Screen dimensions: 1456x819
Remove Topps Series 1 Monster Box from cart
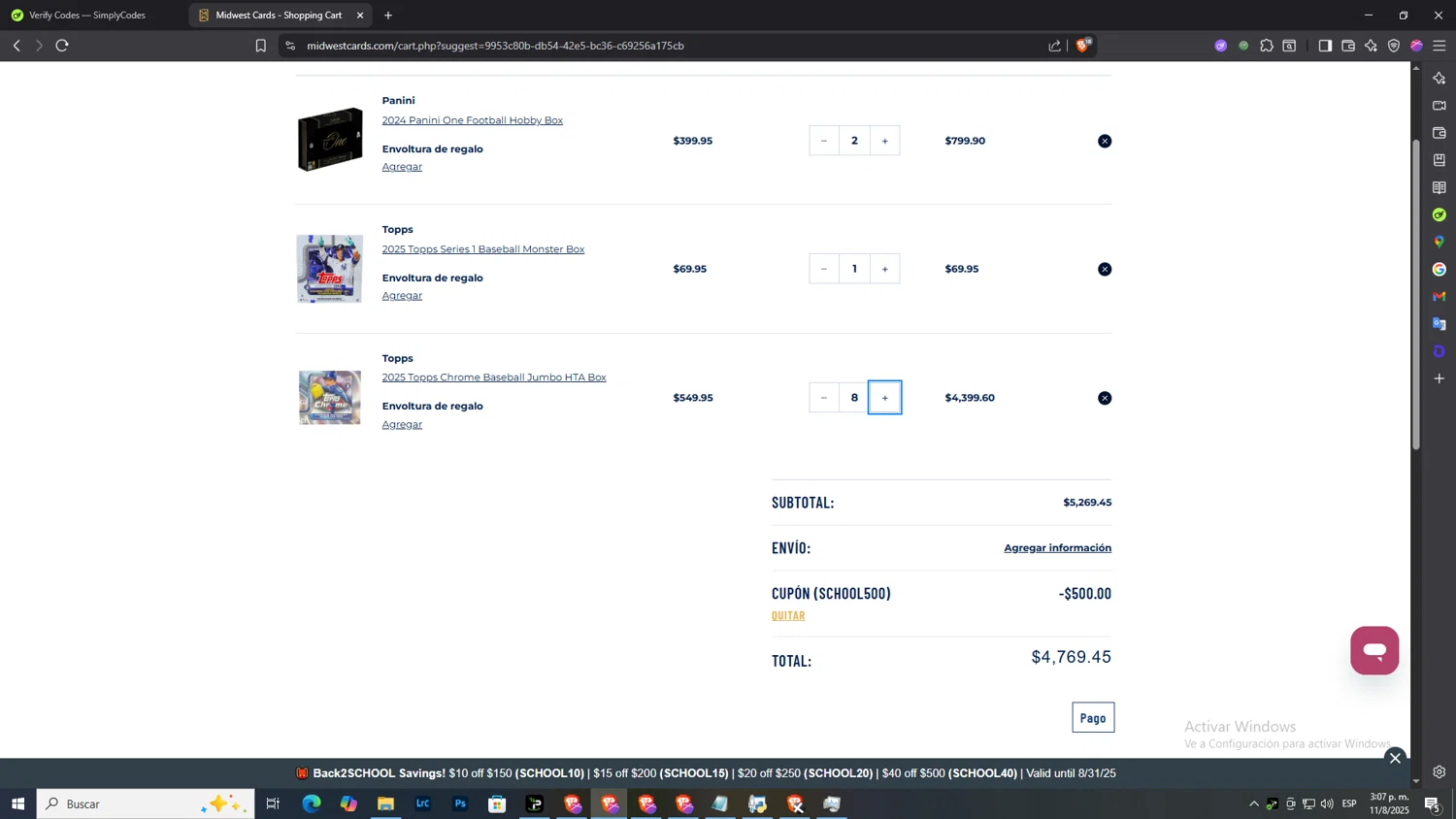(x=1105, y=270)
